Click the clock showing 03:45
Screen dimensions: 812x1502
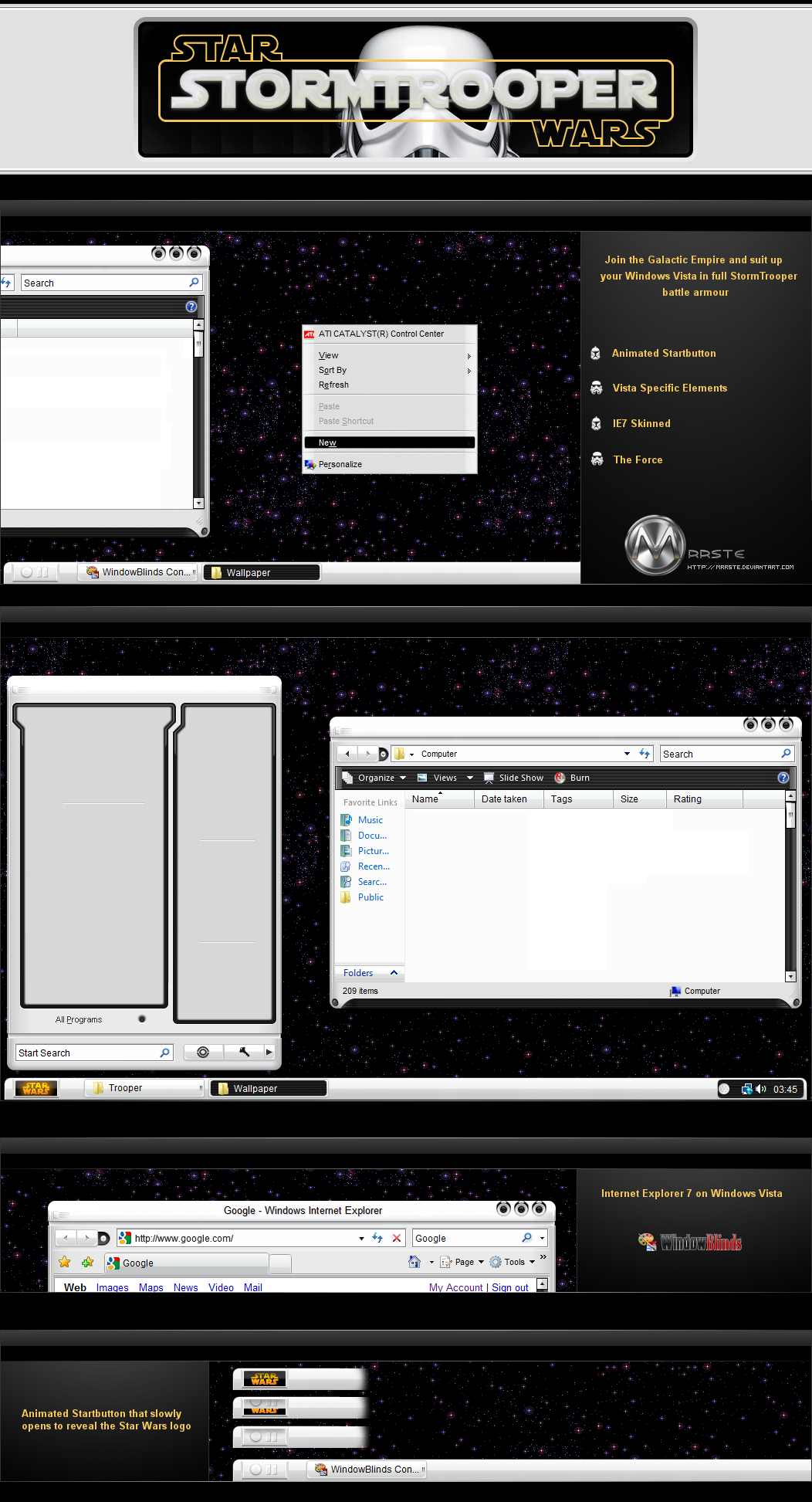click(785, 1090)
